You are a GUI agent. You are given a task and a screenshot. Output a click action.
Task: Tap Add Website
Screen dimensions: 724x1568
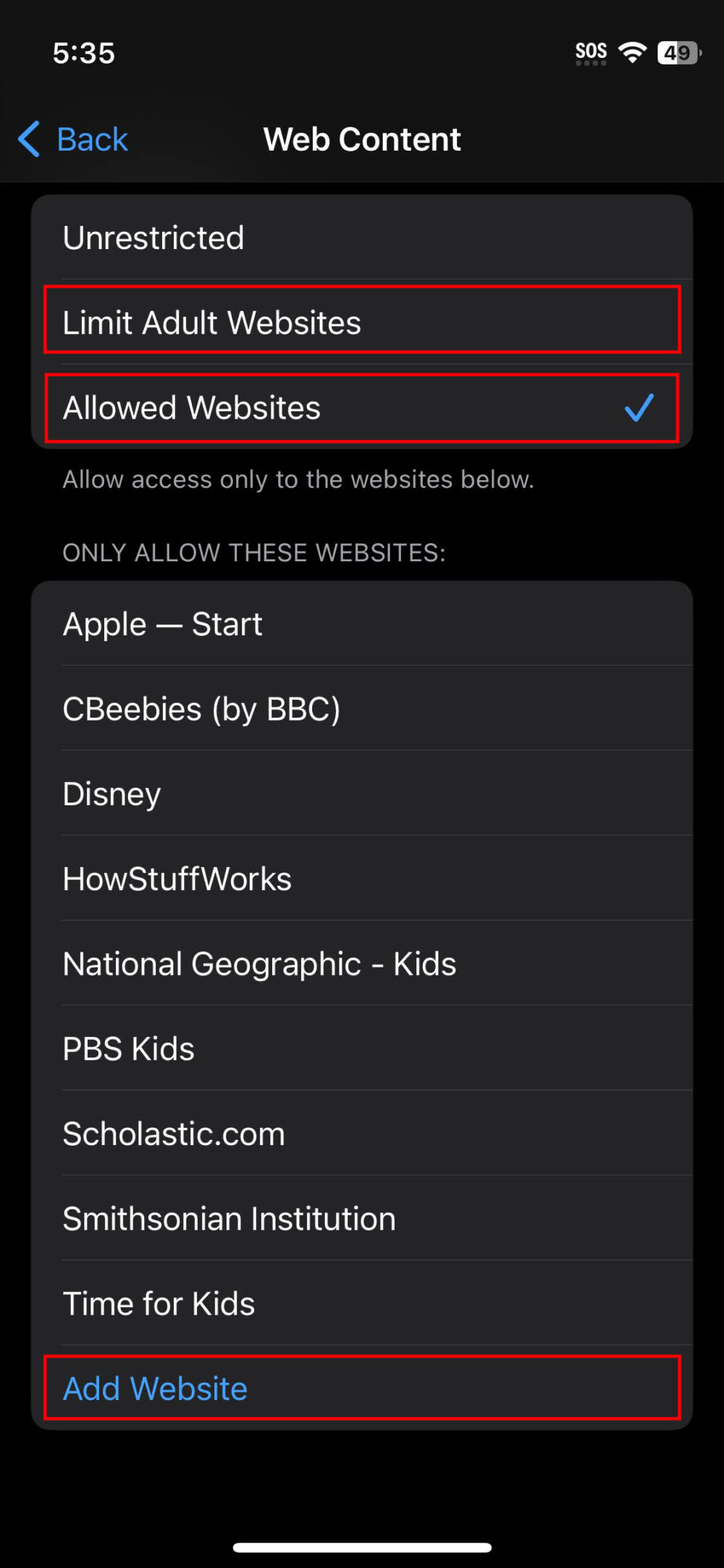pyautogui.click(x=362, y=1388)
